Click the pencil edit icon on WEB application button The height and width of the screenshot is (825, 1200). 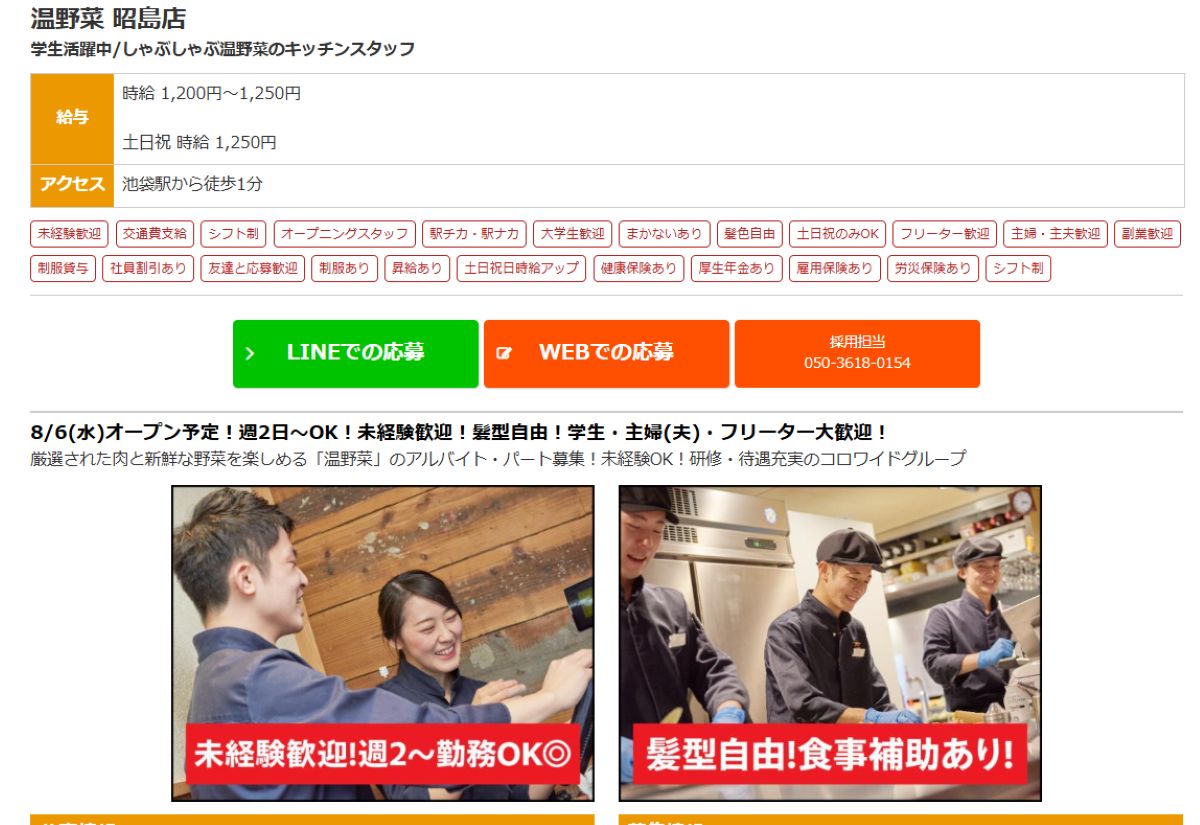pyautogui.click(x=504, y=353)
